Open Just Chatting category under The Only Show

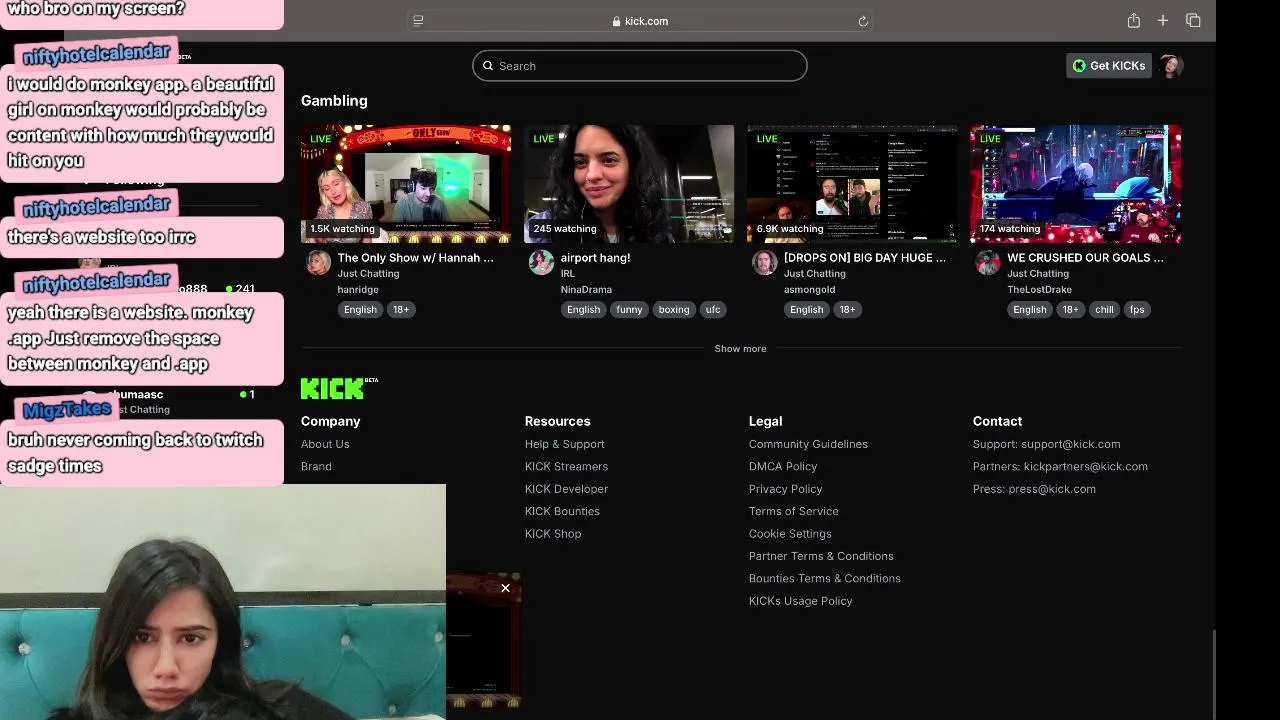tap(368, 274)
